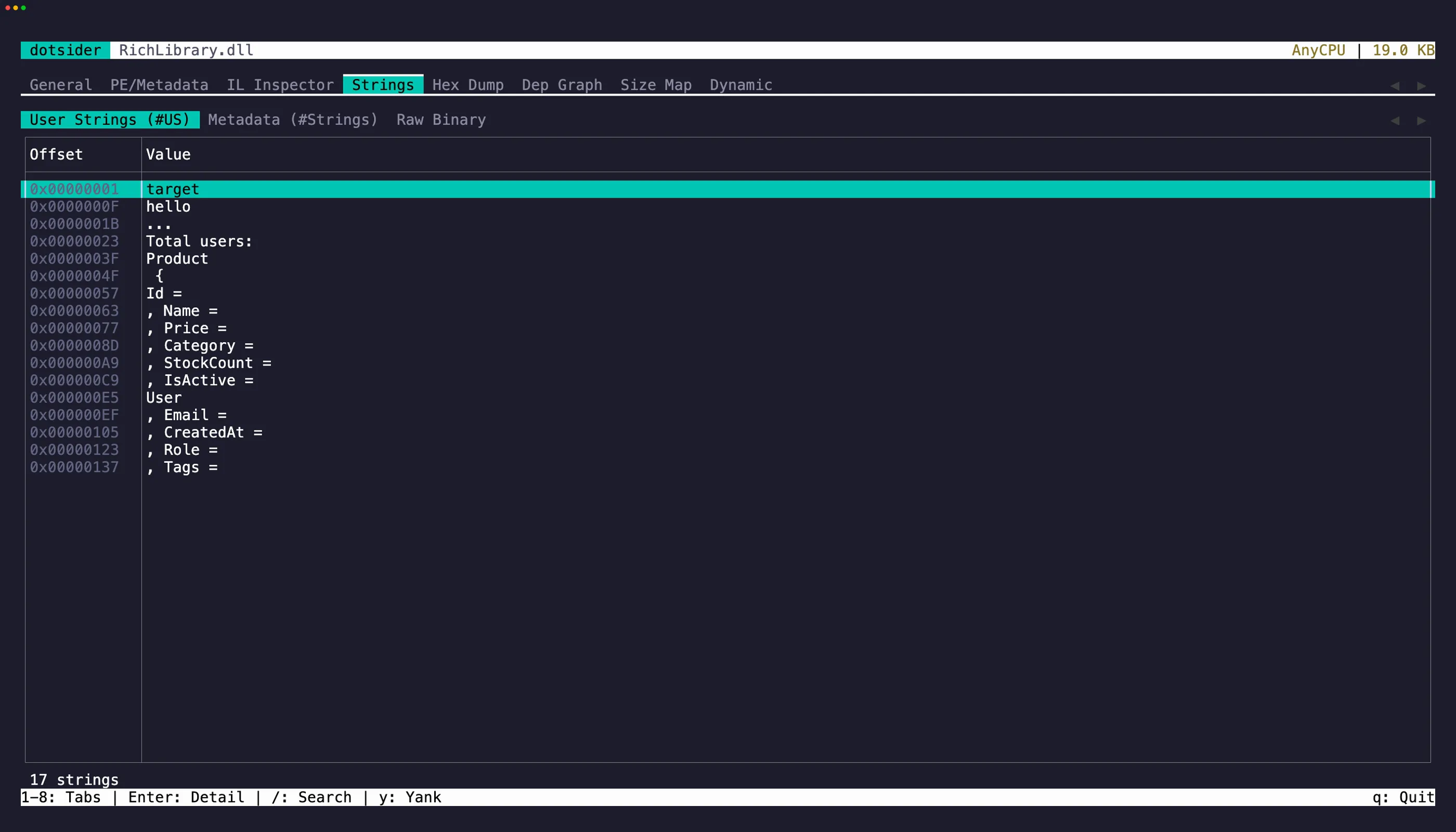Click offset 0x000000E5
1456x832 pixels.
(x=74, y=398)
